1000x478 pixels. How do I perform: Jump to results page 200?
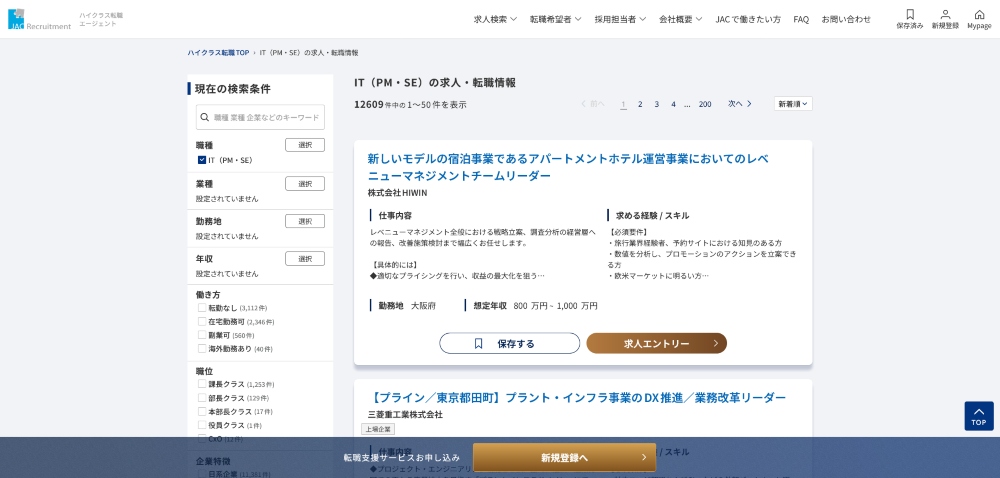tap(705, 104)
